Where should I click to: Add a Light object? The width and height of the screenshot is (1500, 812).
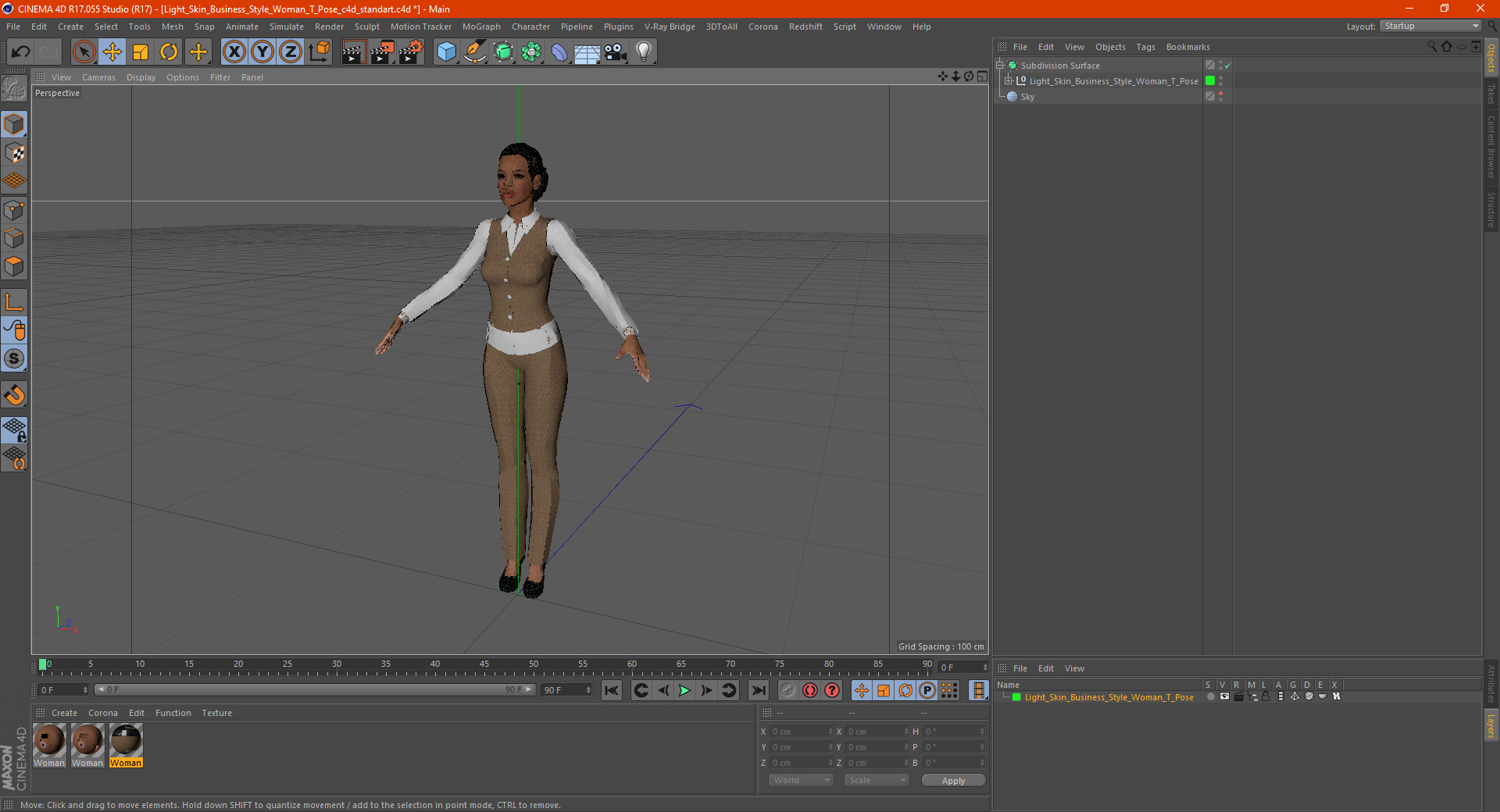click(644, 52)
